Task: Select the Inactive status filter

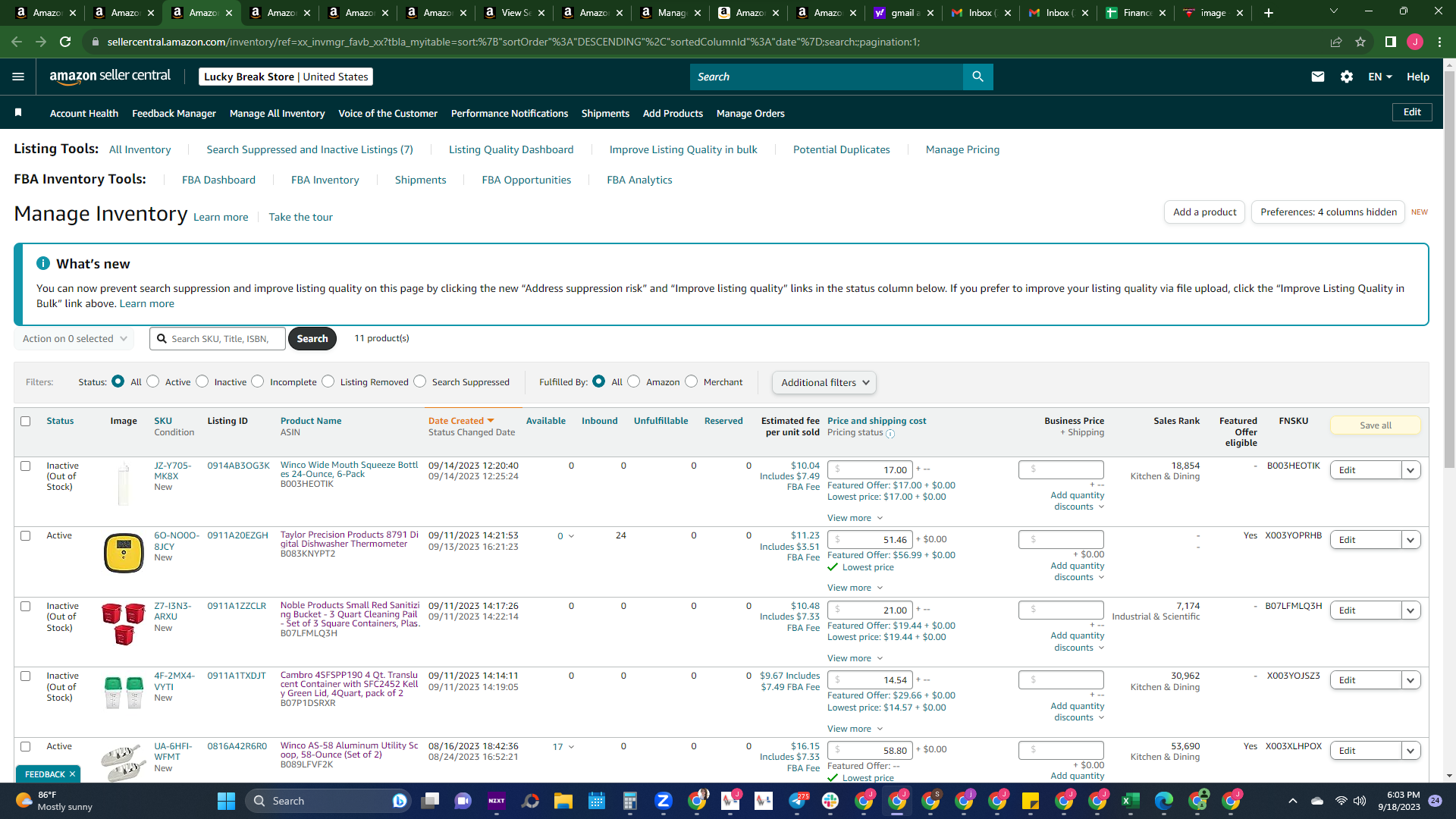Action: 202,381
